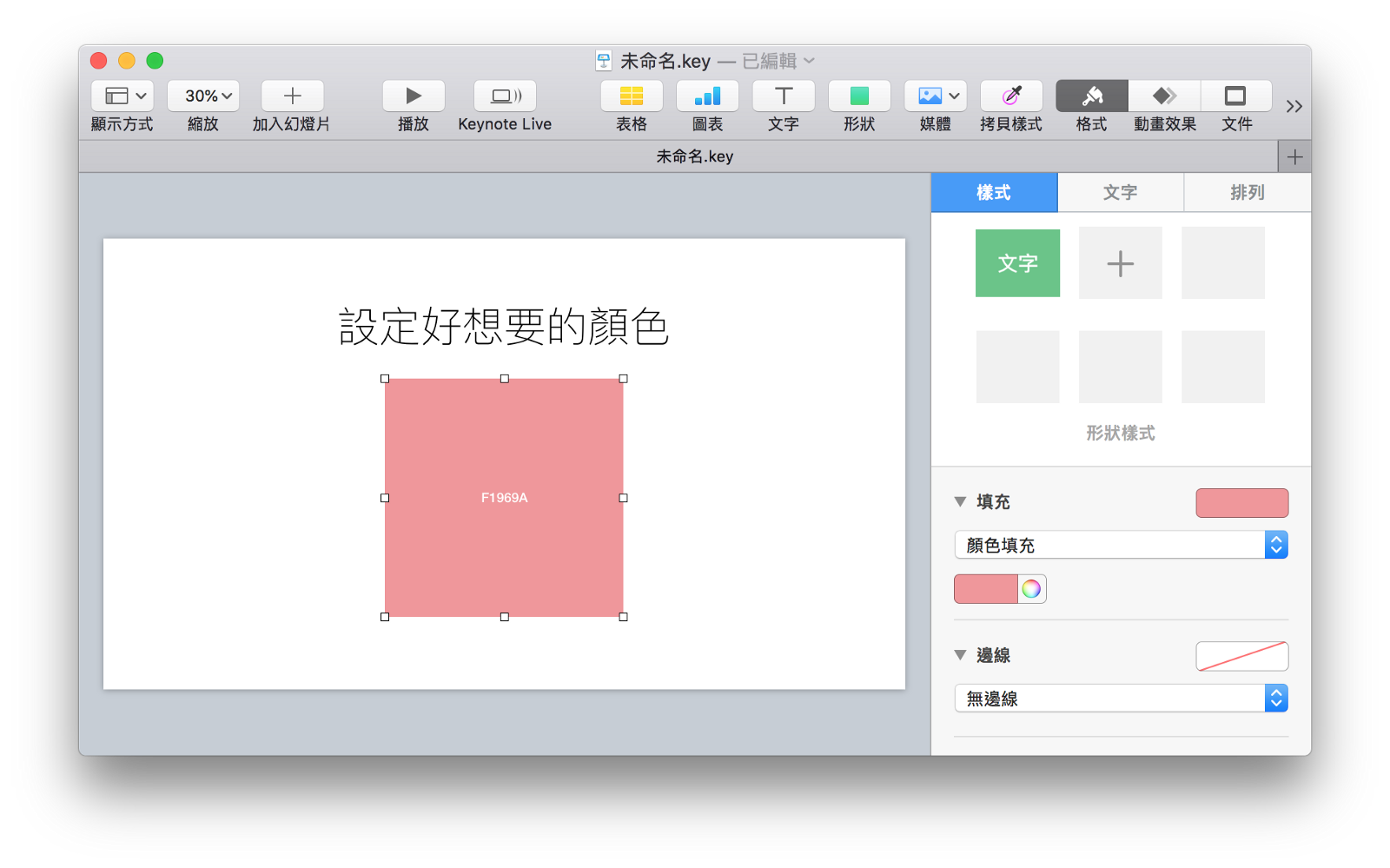Collapse the 邊線 border section
This screenshot has height=868, width=1390.
pos(960,655)
